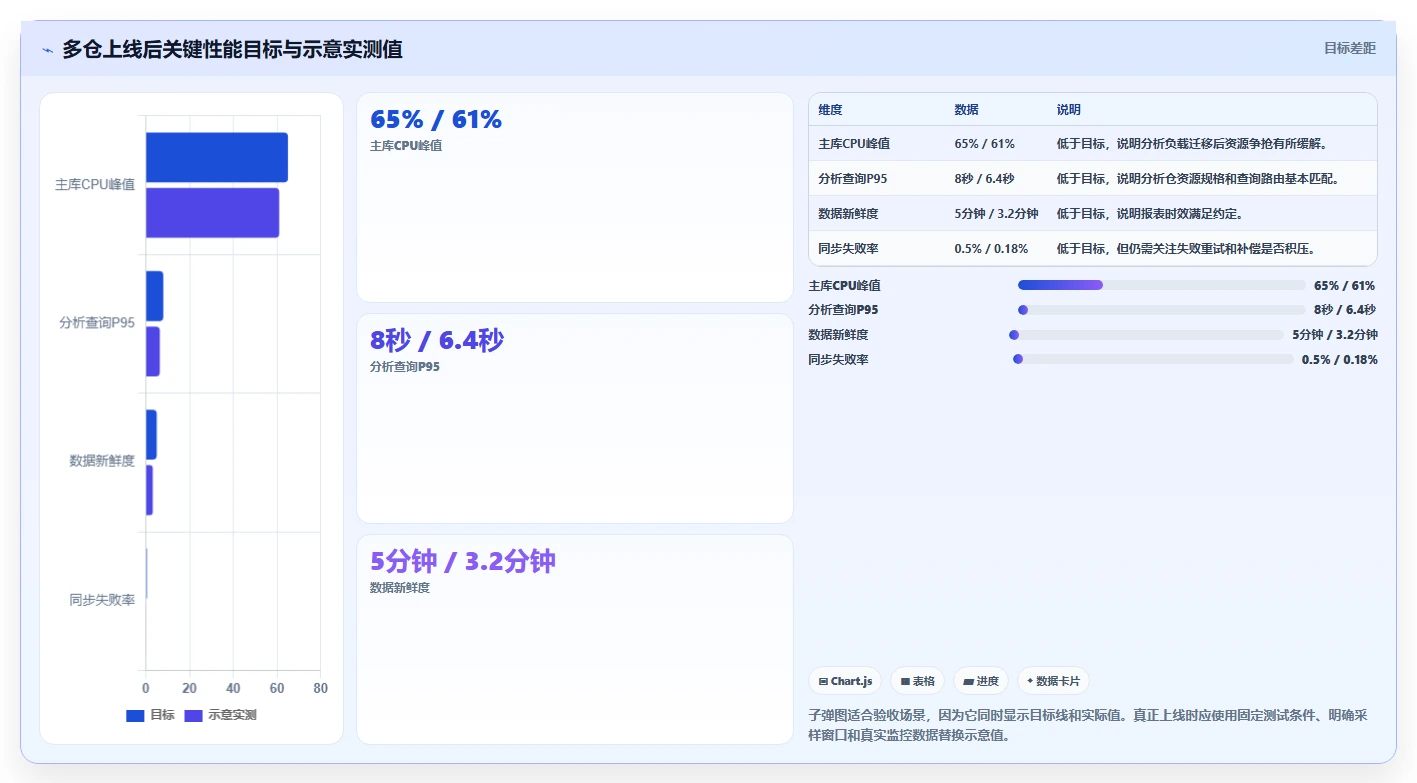Click the 同步失败率 axis label in chart

pyautogui.click(x=102, y=600)
